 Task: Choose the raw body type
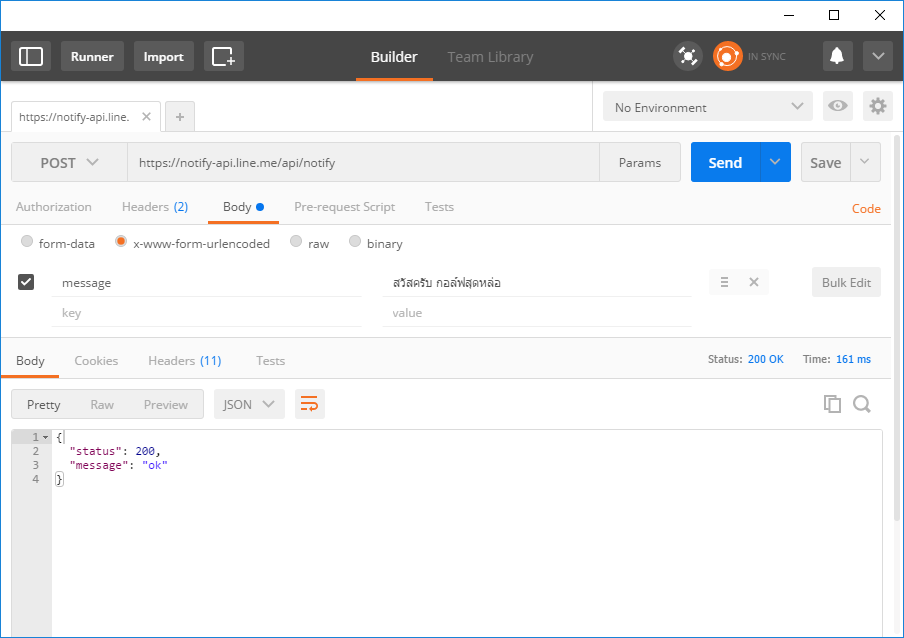296,241
